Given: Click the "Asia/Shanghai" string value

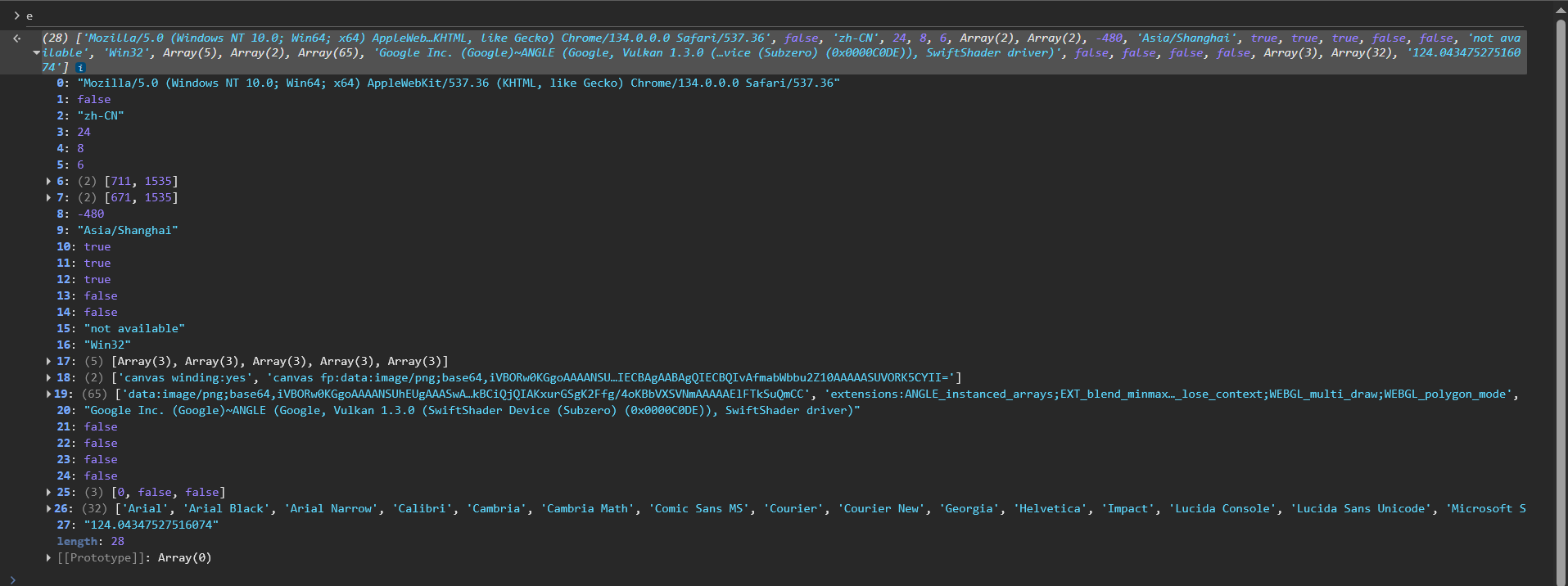Looking at the screenshot, I should (x=128, y=230).
